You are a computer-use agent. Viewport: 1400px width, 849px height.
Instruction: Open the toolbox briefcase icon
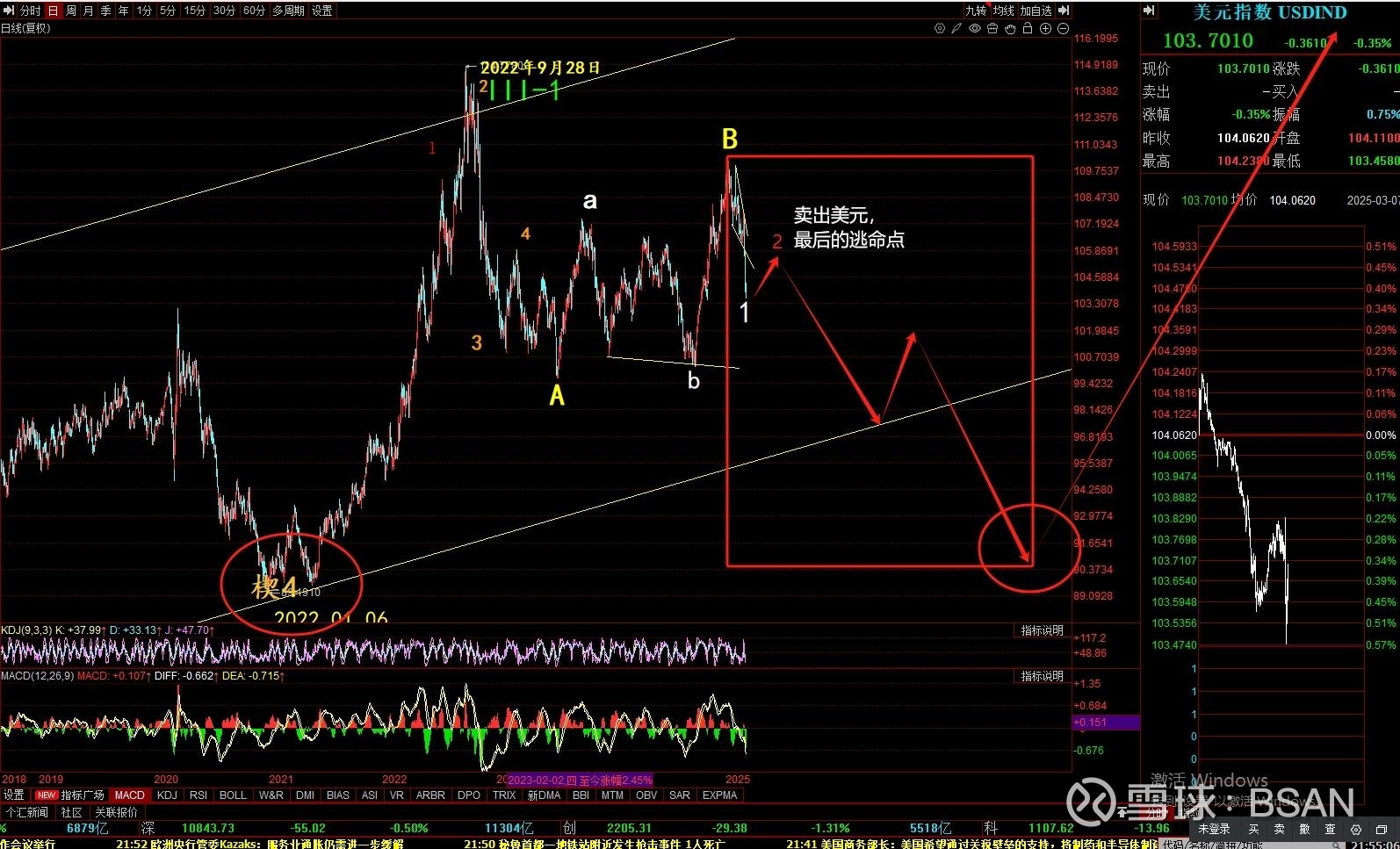992,29
